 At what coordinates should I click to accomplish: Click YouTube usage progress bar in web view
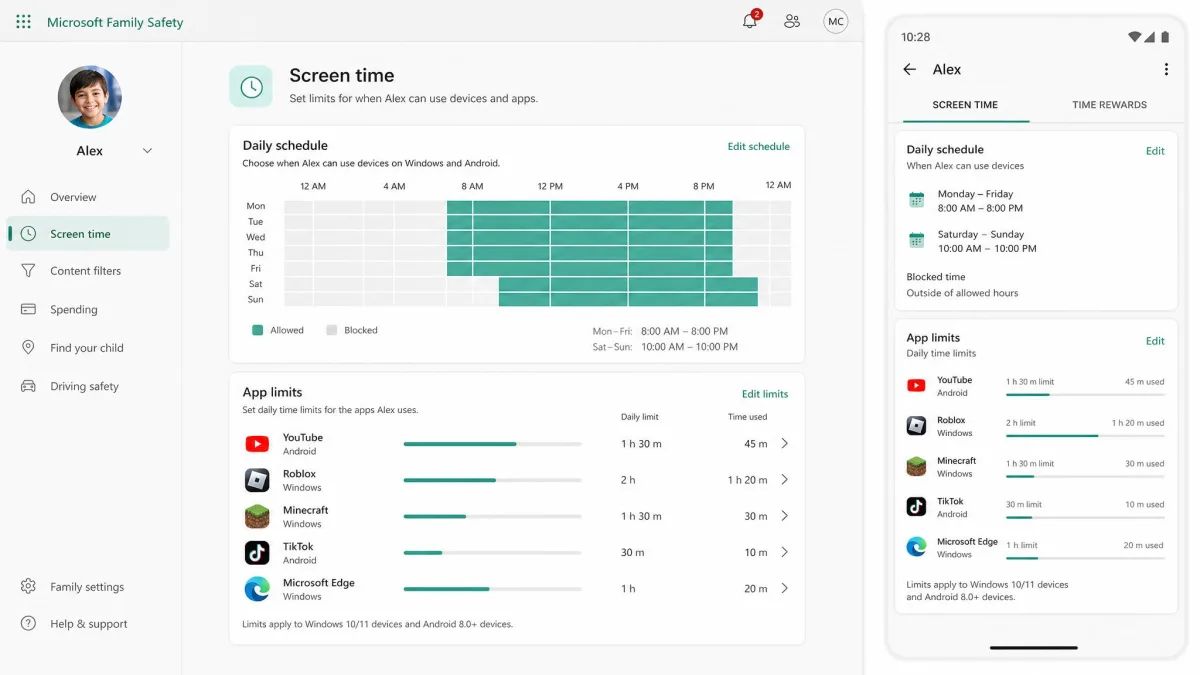[x=492, y=444]
